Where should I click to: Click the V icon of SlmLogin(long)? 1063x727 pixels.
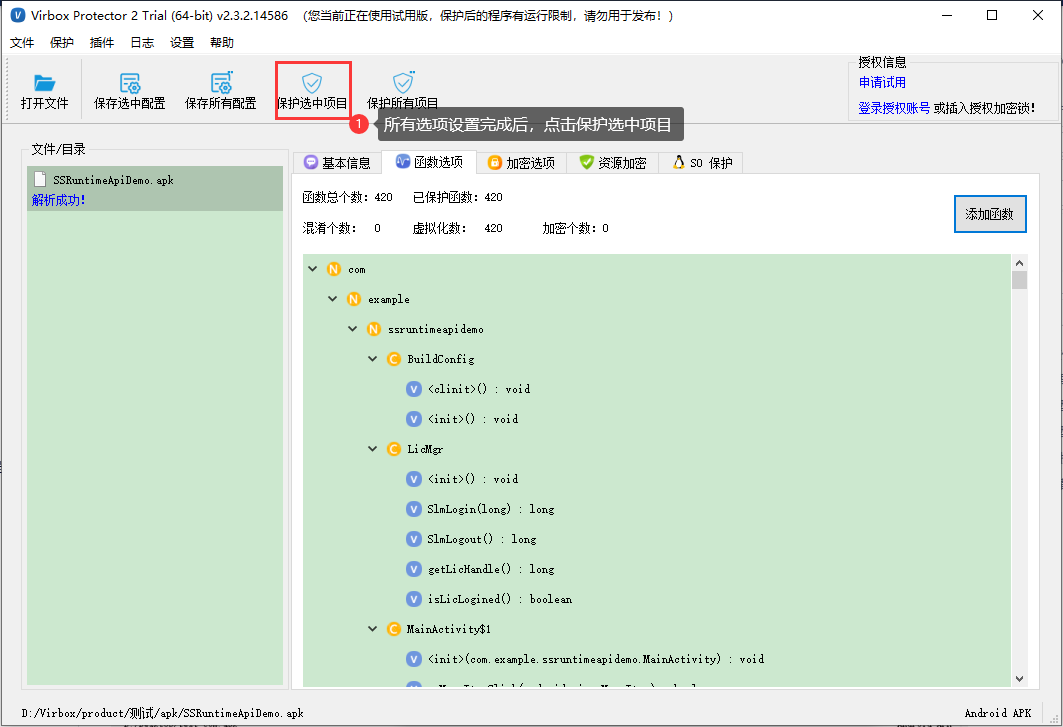coord(414,509)
